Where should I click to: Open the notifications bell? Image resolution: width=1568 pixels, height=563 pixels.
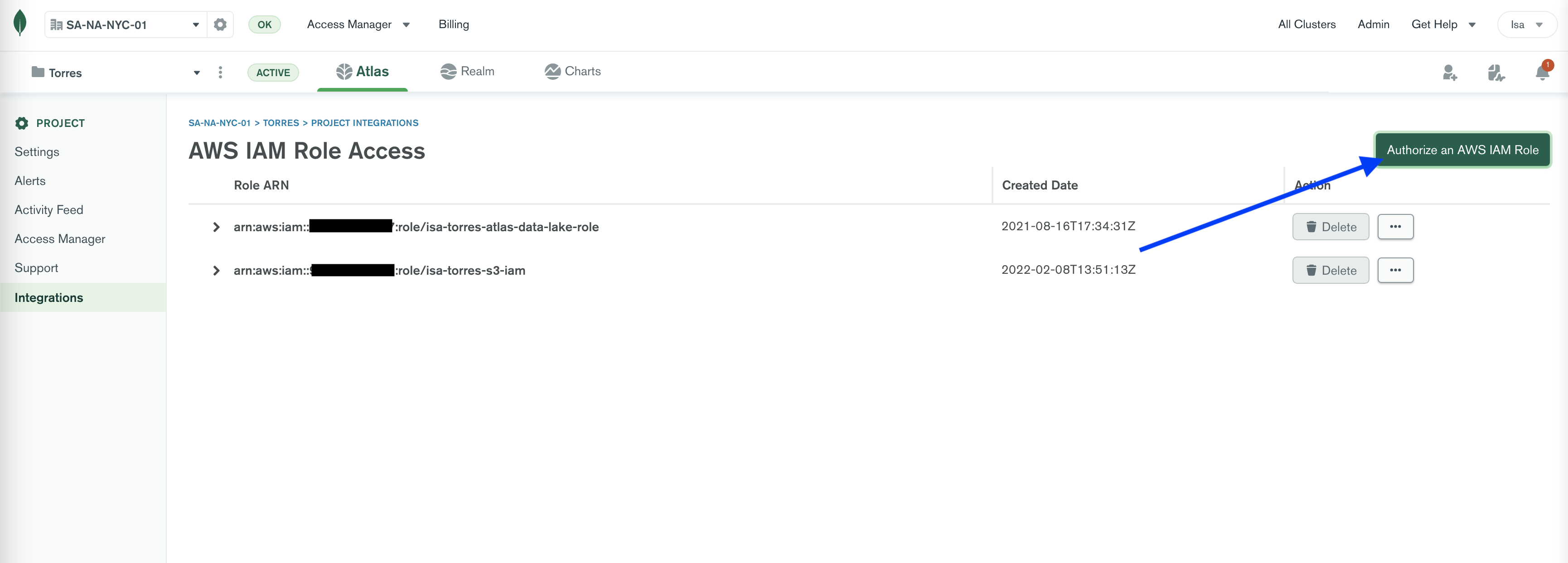point(1542,73)
